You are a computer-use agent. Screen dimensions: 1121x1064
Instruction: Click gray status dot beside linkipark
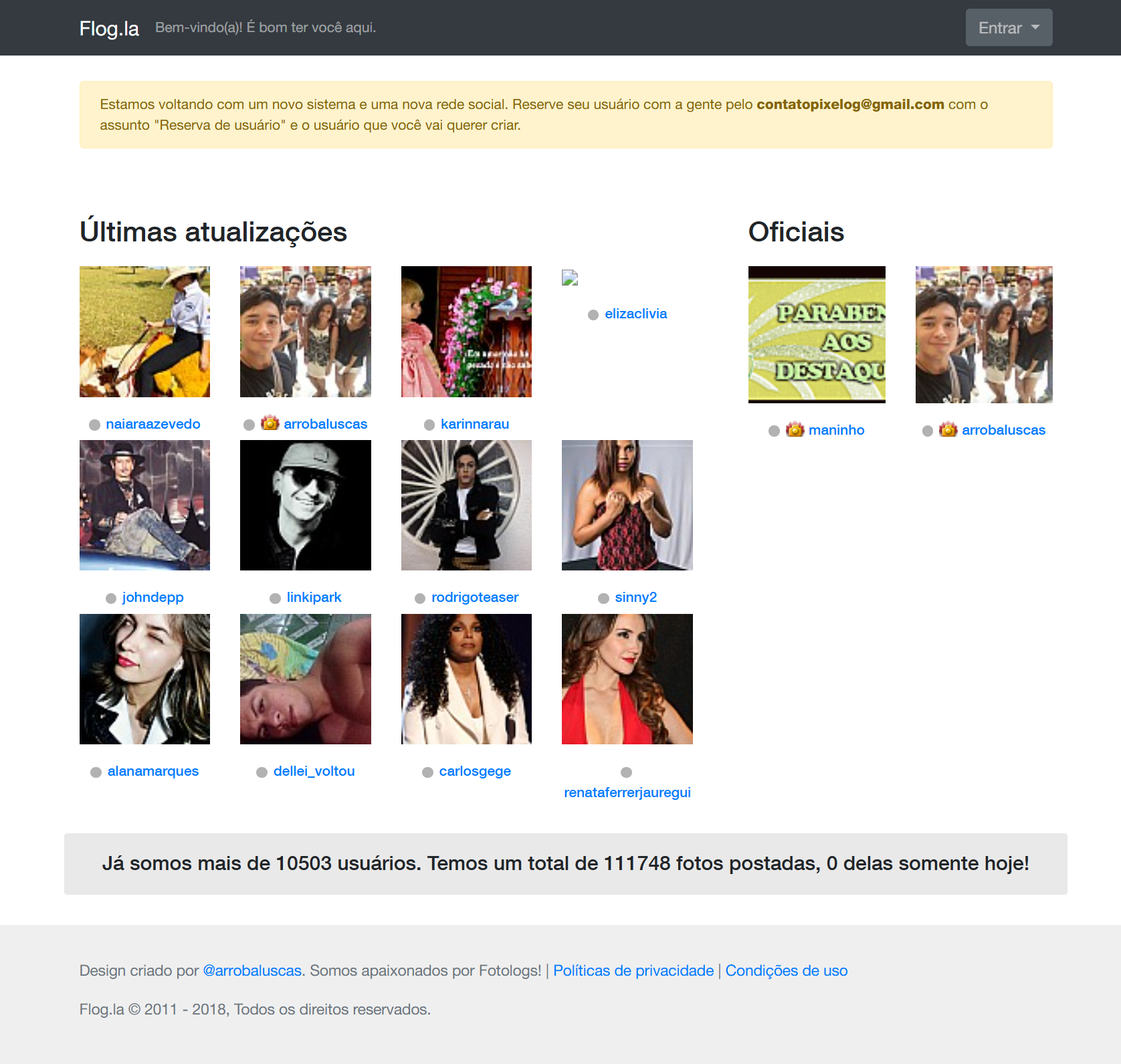275,599
